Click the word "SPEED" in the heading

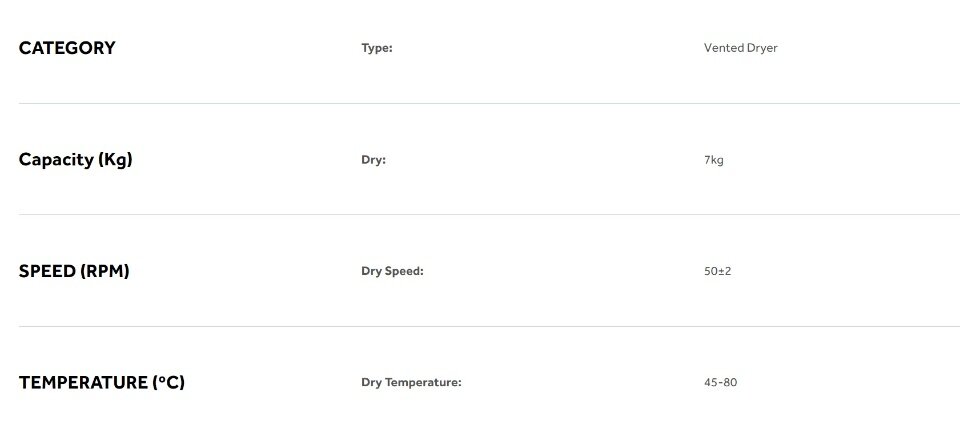click(48, 271)
